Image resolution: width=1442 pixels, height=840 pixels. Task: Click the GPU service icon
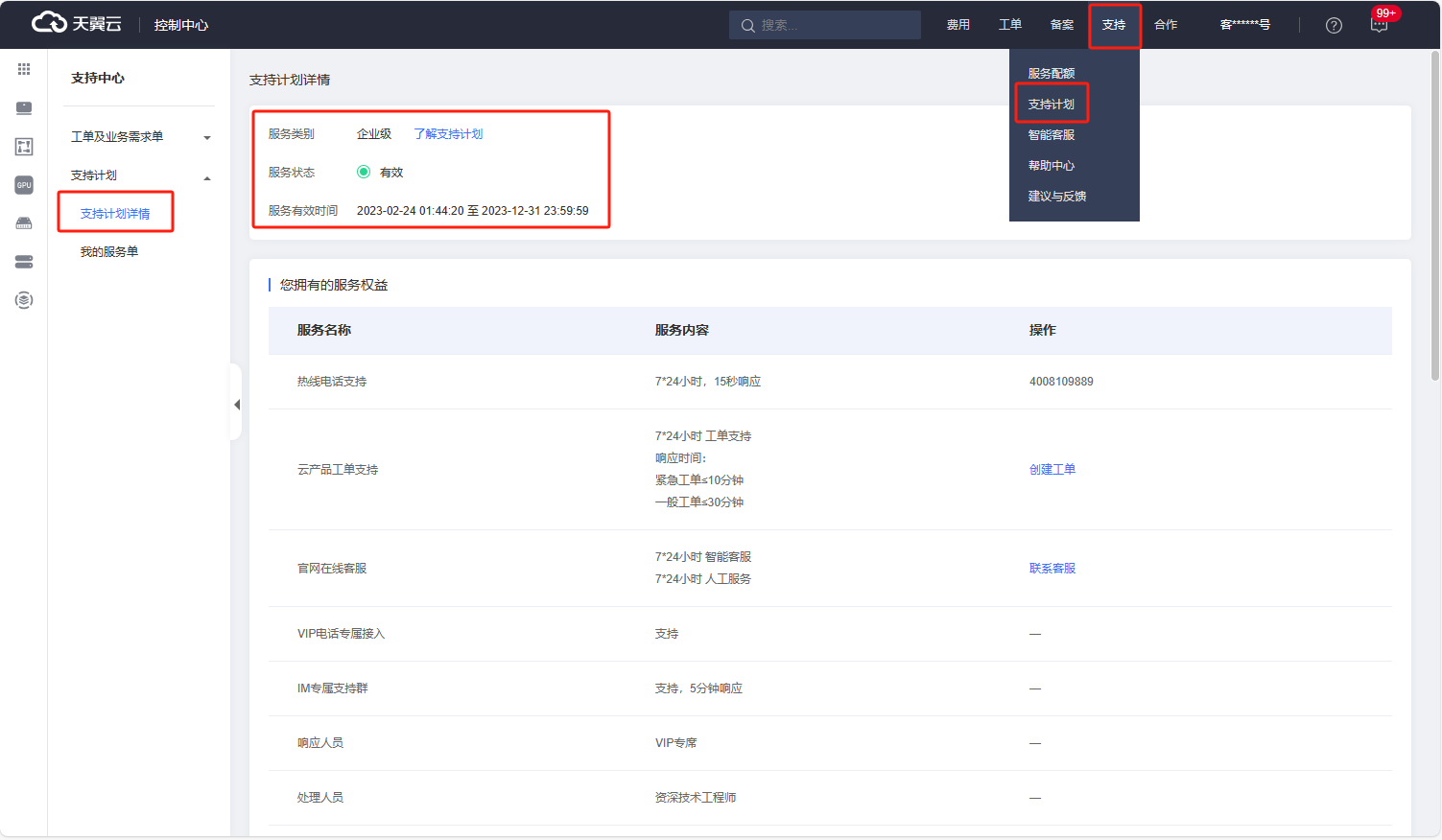click(24, 185)
